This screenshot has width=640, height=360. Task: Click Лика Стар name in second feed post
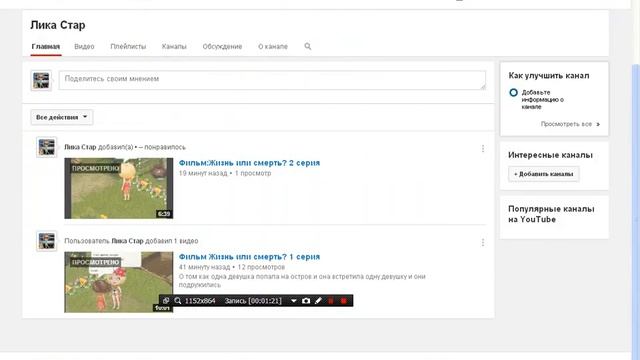pos(127,241)
